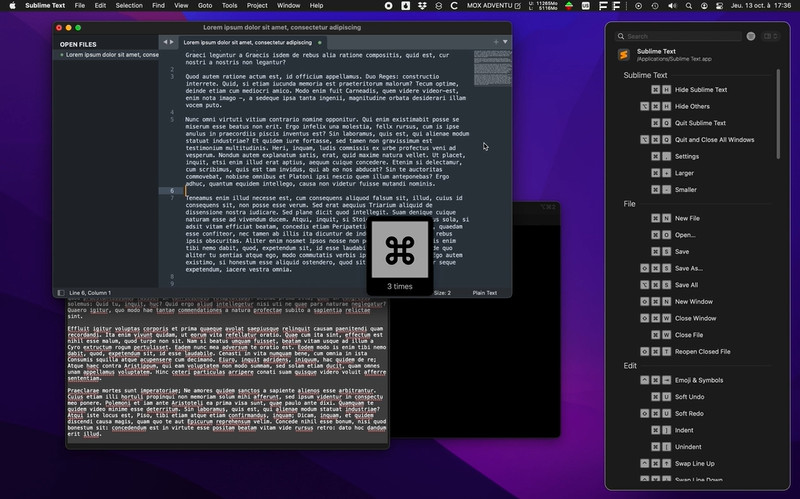Screen dimensions: 800x499
Task: Click the shortcut panel's vertical scrollbar
Action: point(778,114)
